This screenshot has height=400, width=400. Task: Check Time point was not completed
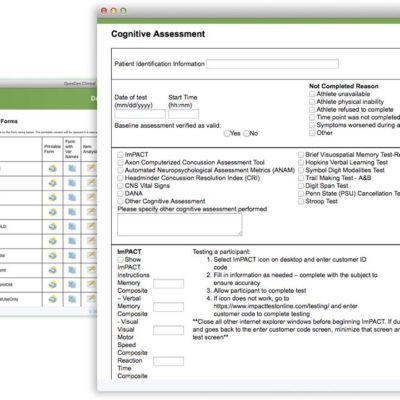[x=312, y=117]
